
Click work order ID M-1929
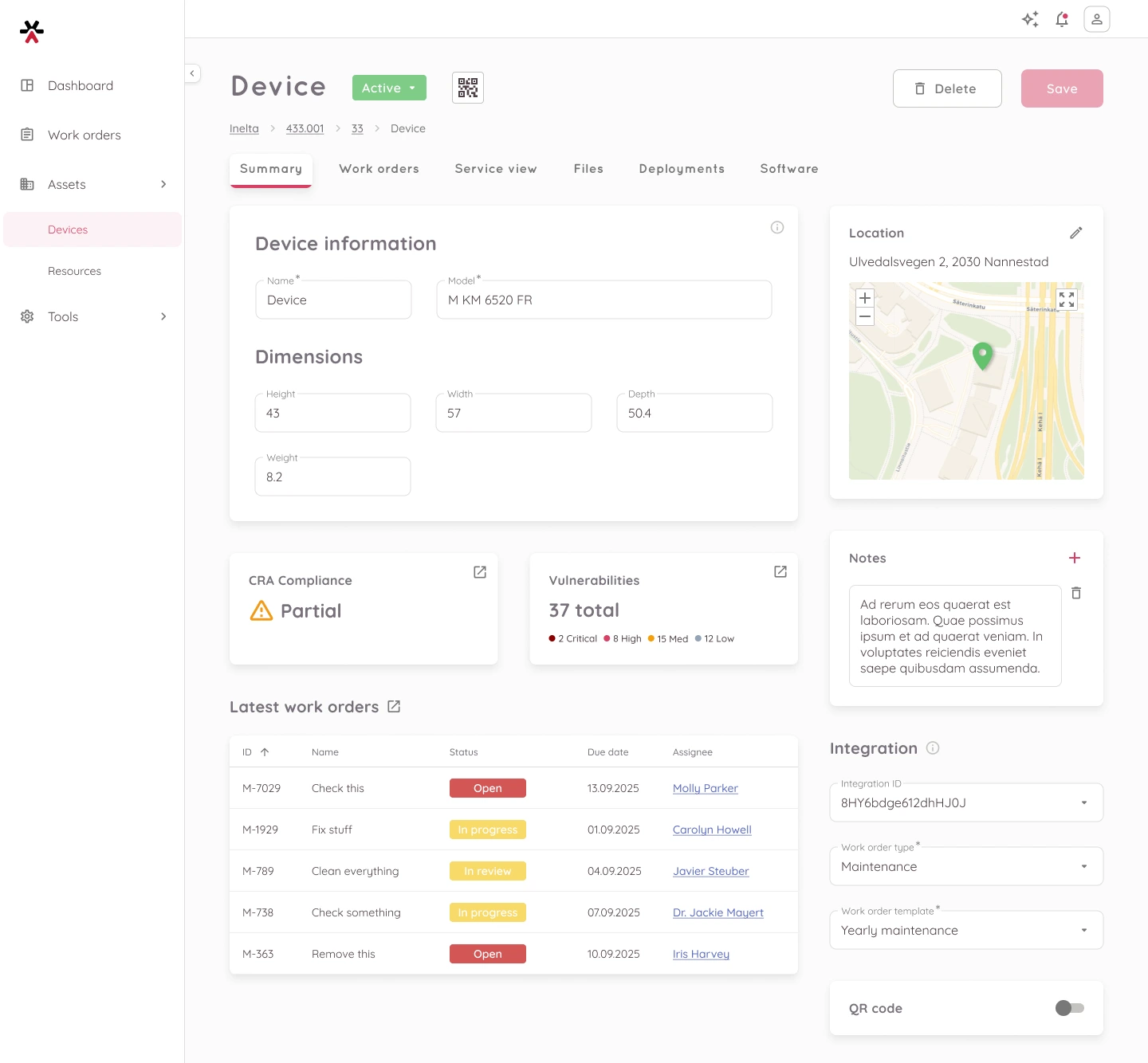(x=260, y=830)
